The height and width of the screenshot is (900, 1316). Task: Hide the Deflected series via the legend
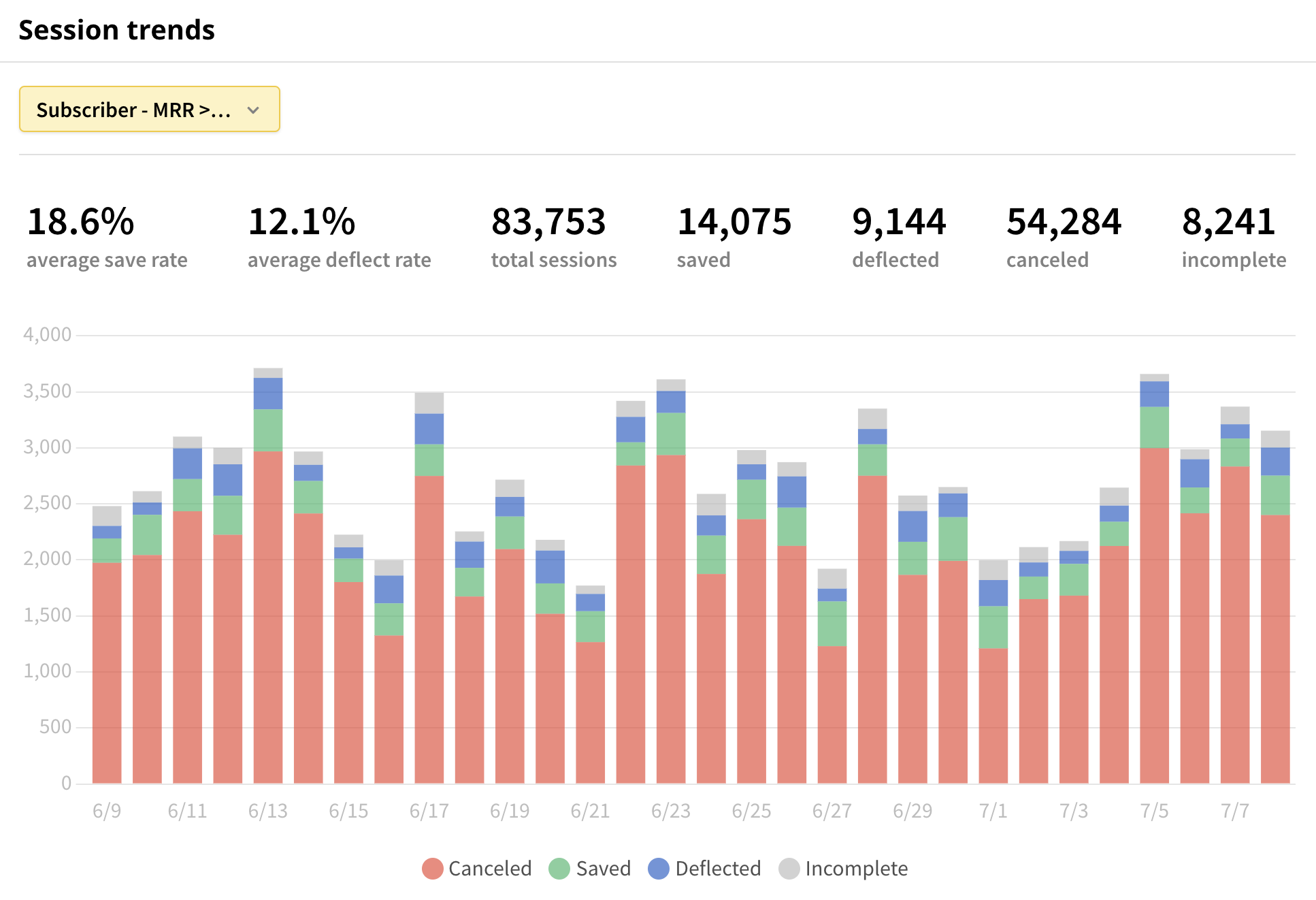(717, 869)
